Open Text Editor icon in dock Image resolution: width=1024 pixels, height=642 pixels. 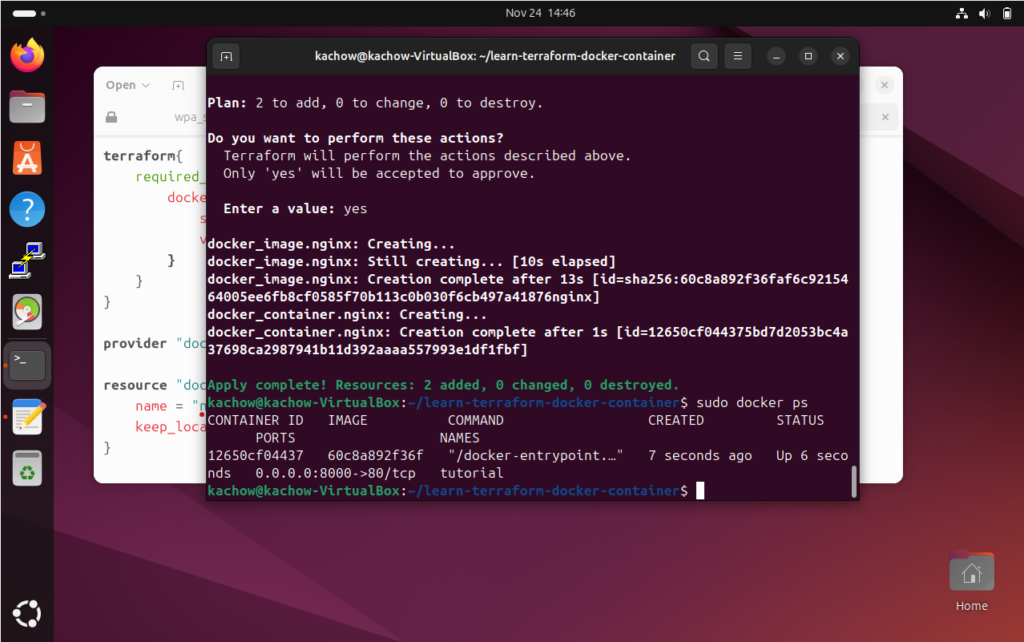[27, 417]
